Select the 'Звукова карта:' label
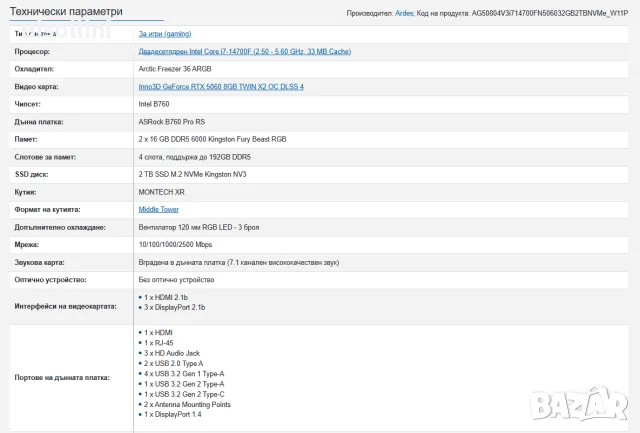Image resolution: width=640 pixels, height=433 pixels. pos(40,263)
